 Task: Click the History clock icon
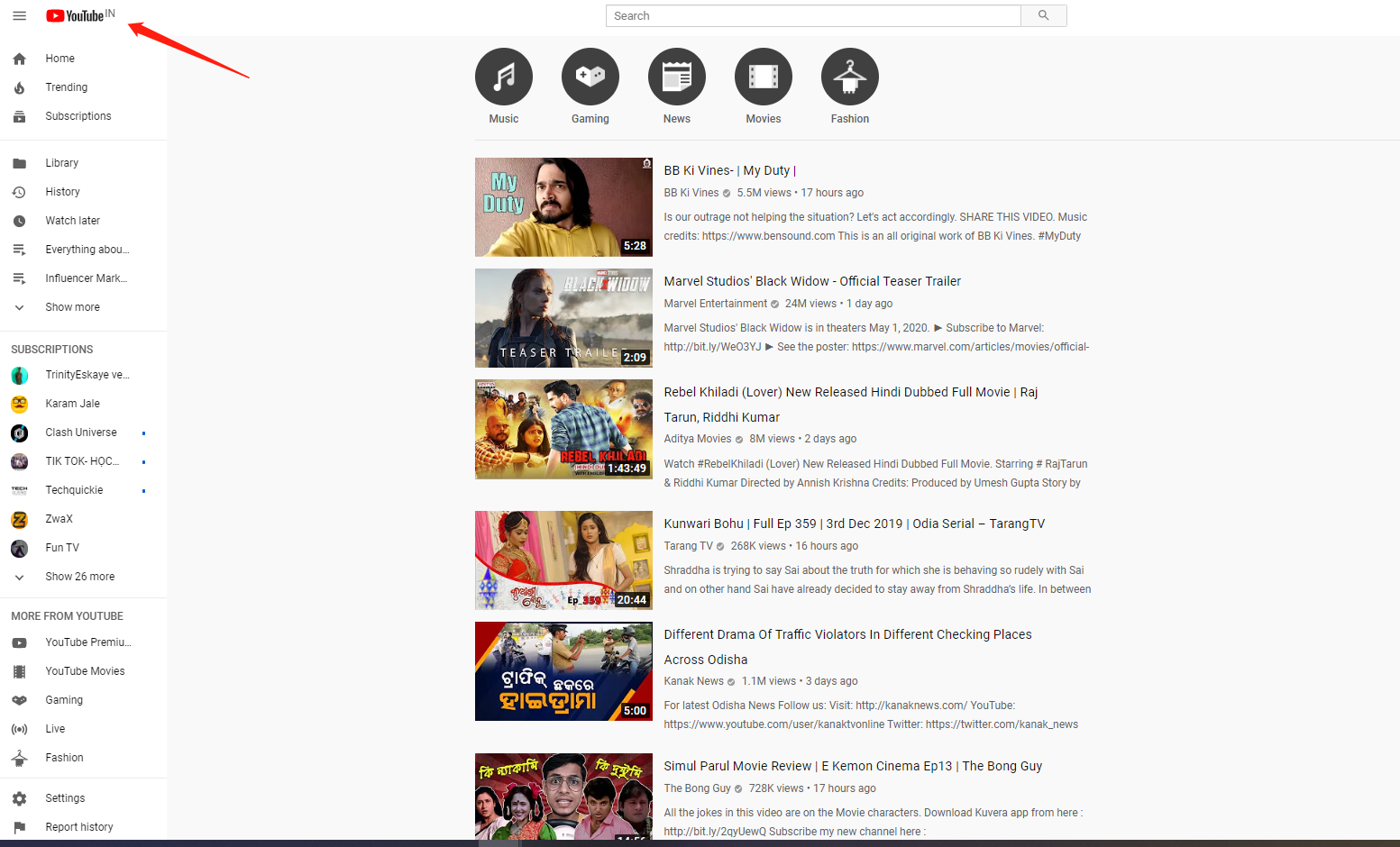coord(19,192)
